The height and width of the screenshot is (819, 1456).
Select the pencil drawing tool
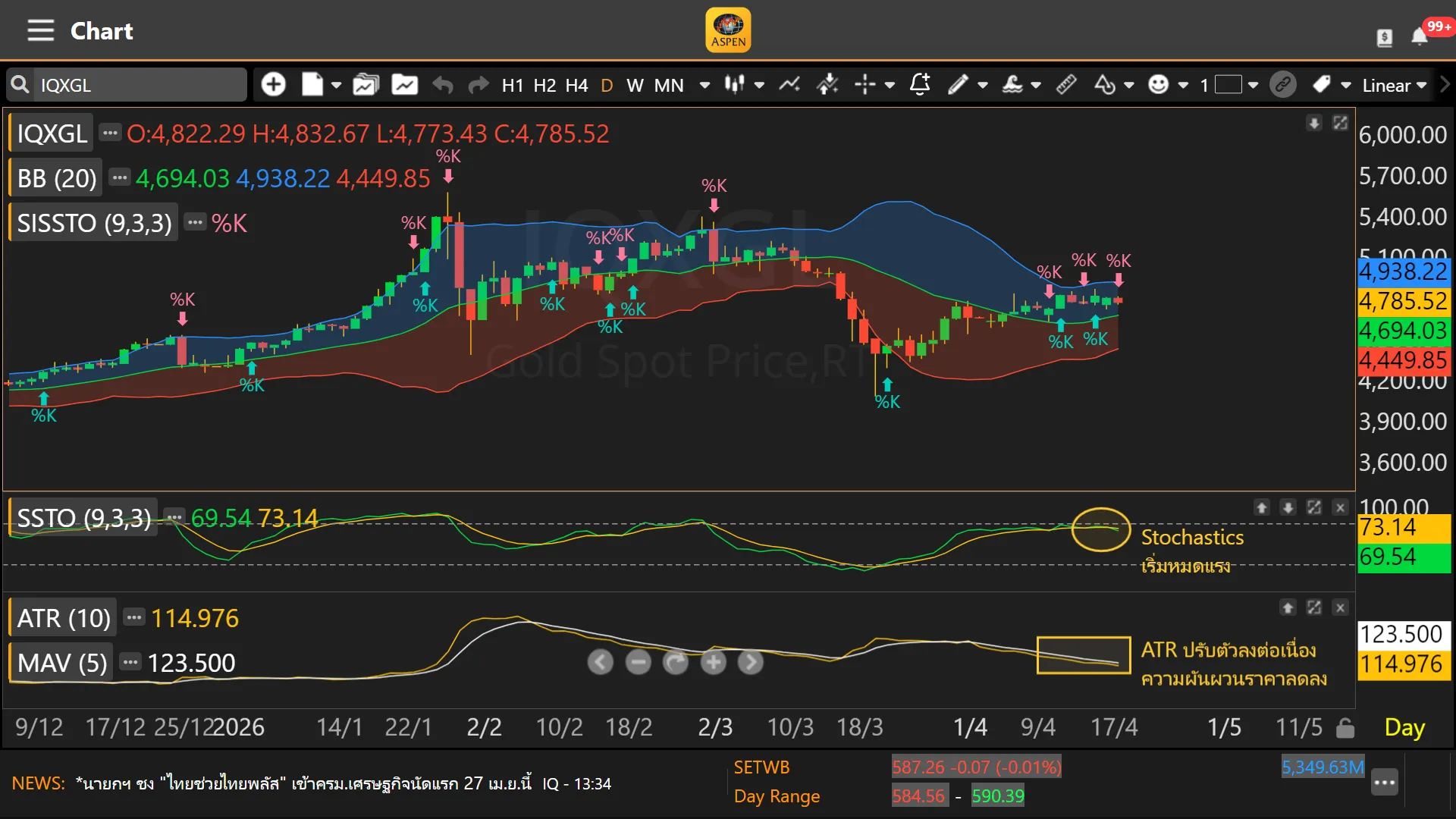point(958,84)
